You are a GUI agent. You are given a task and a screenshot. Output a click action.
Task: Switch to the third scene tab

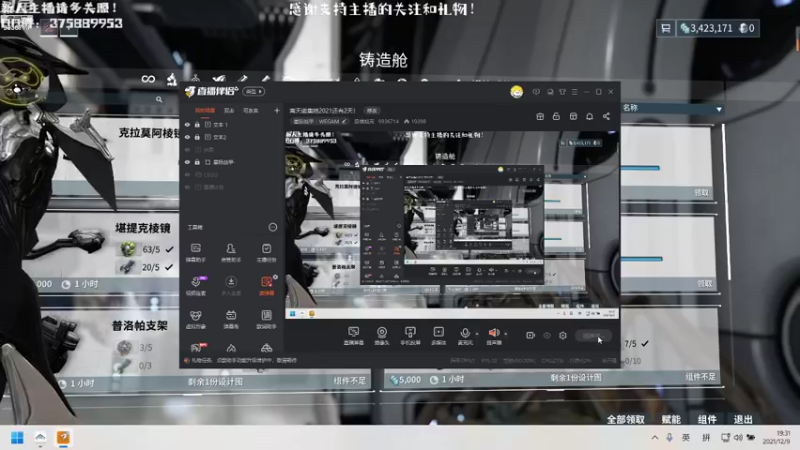(250, 110)
